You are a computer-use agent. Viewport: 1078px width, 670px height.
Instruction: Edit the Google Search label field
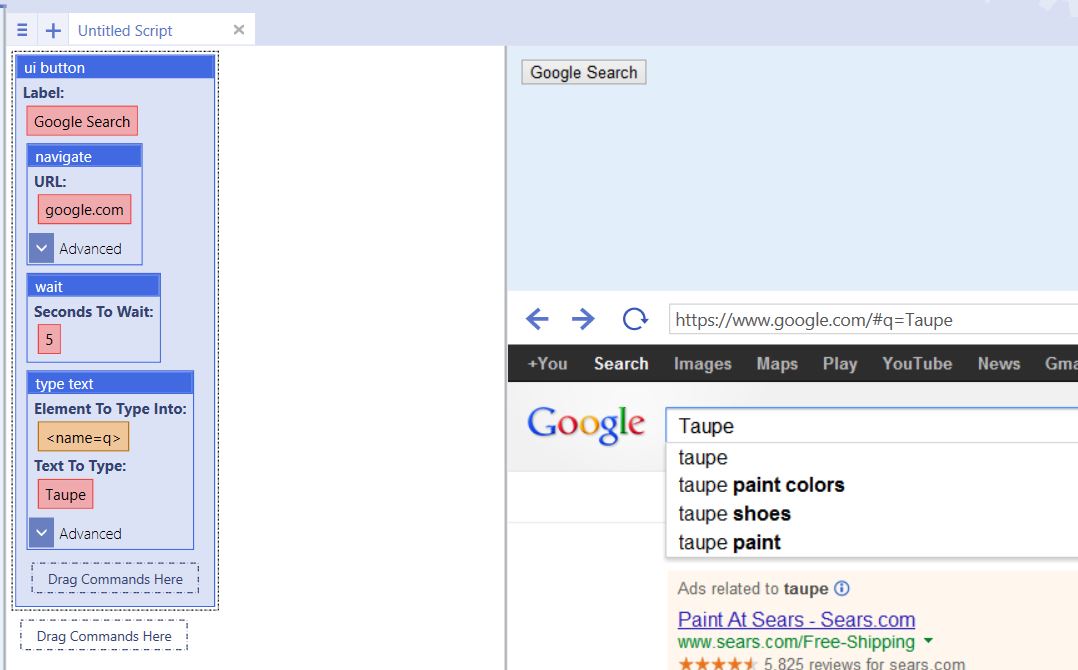[82, 121]
